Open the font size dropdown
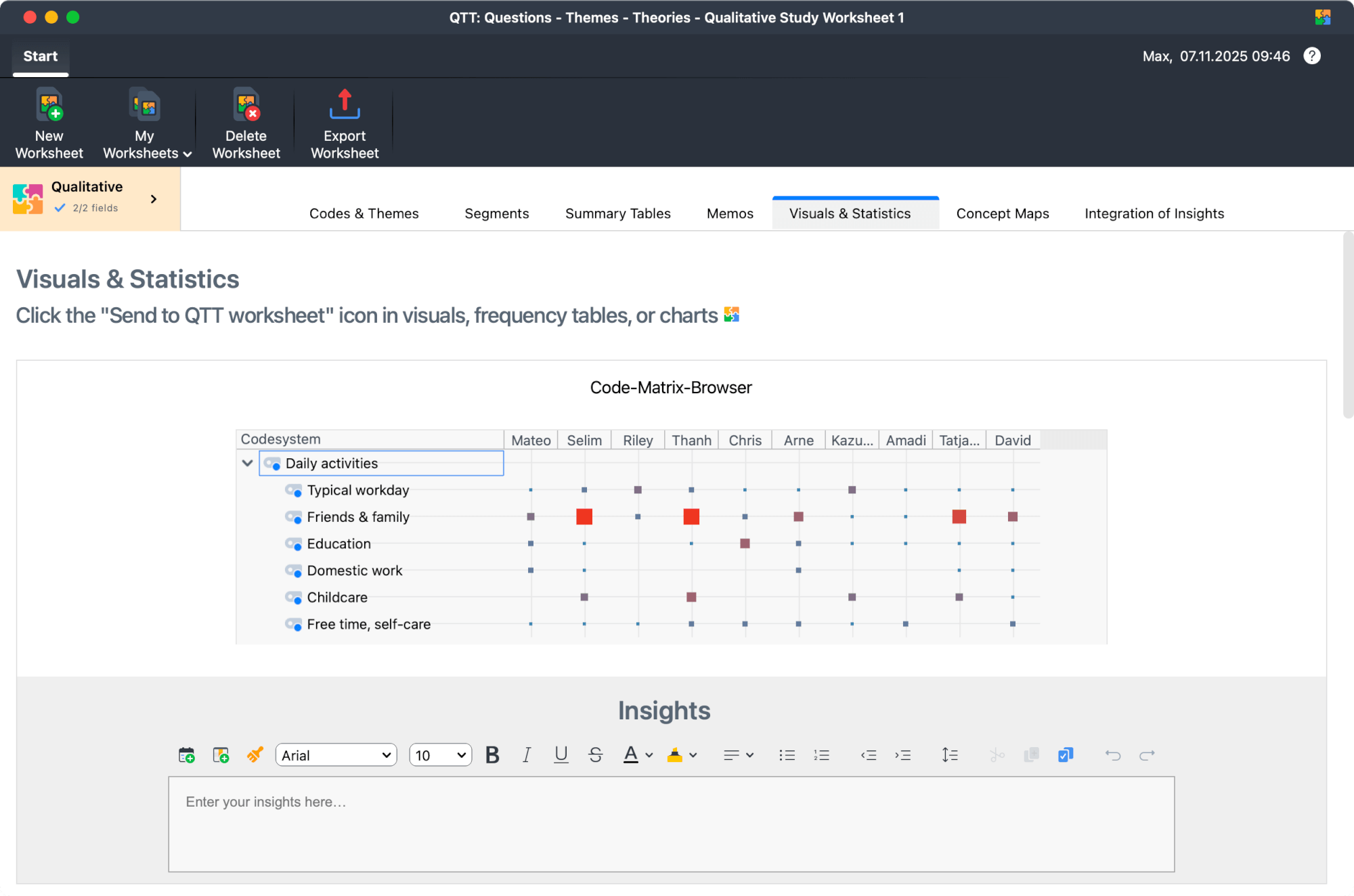1354x896 pixels. click(440, 755)
